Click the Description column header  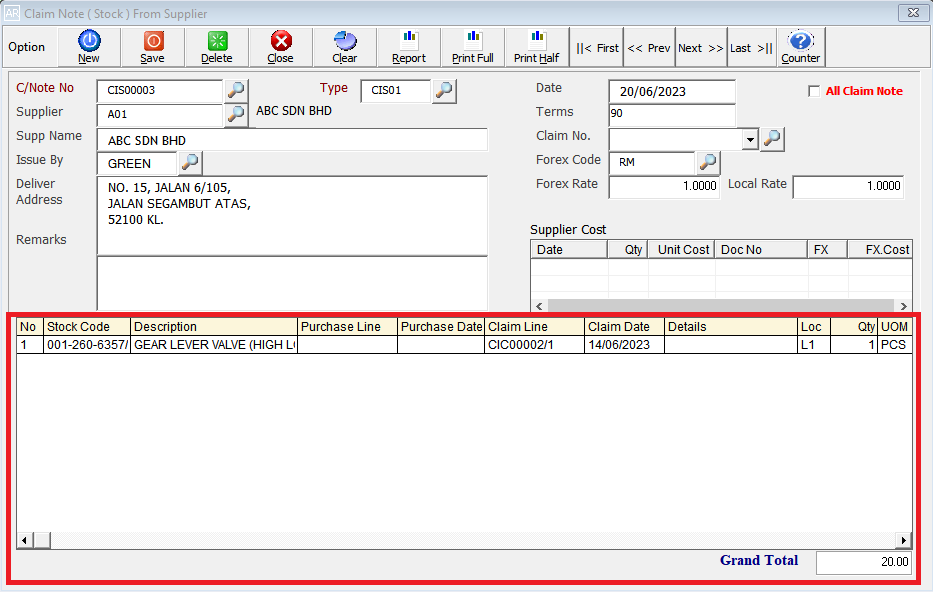click(214, 327)
